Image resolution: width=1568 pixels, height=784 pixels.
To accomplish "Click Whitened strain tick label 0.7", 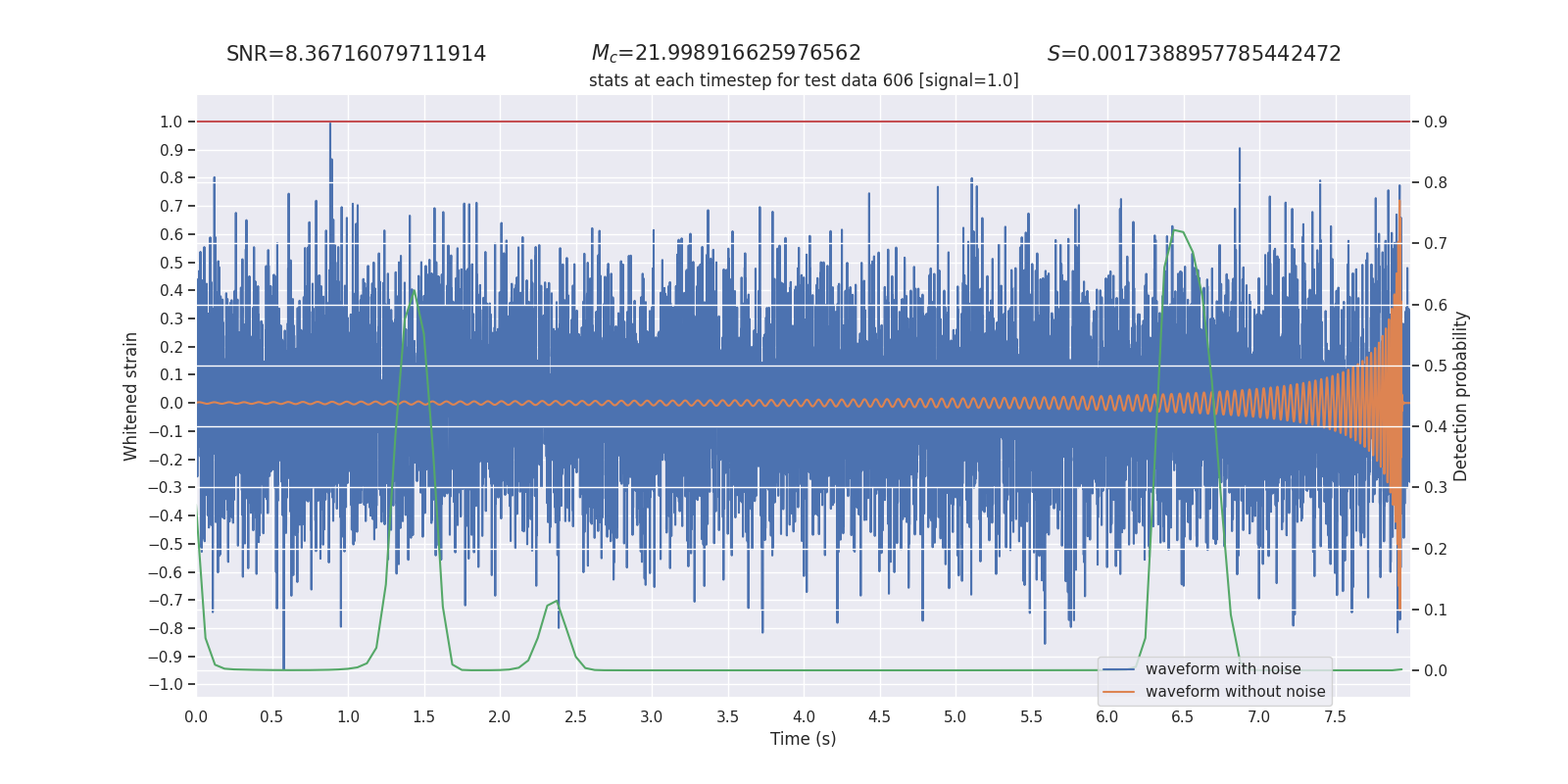I will point(171,206).
